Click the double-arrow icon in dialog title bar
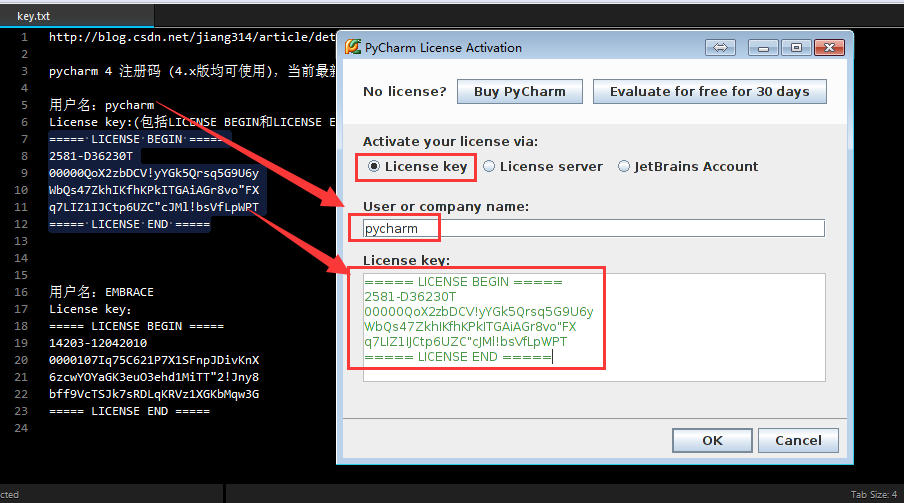The height and width of the screenshot is (503, 904). pyautogui.click(x=720, y=47)
